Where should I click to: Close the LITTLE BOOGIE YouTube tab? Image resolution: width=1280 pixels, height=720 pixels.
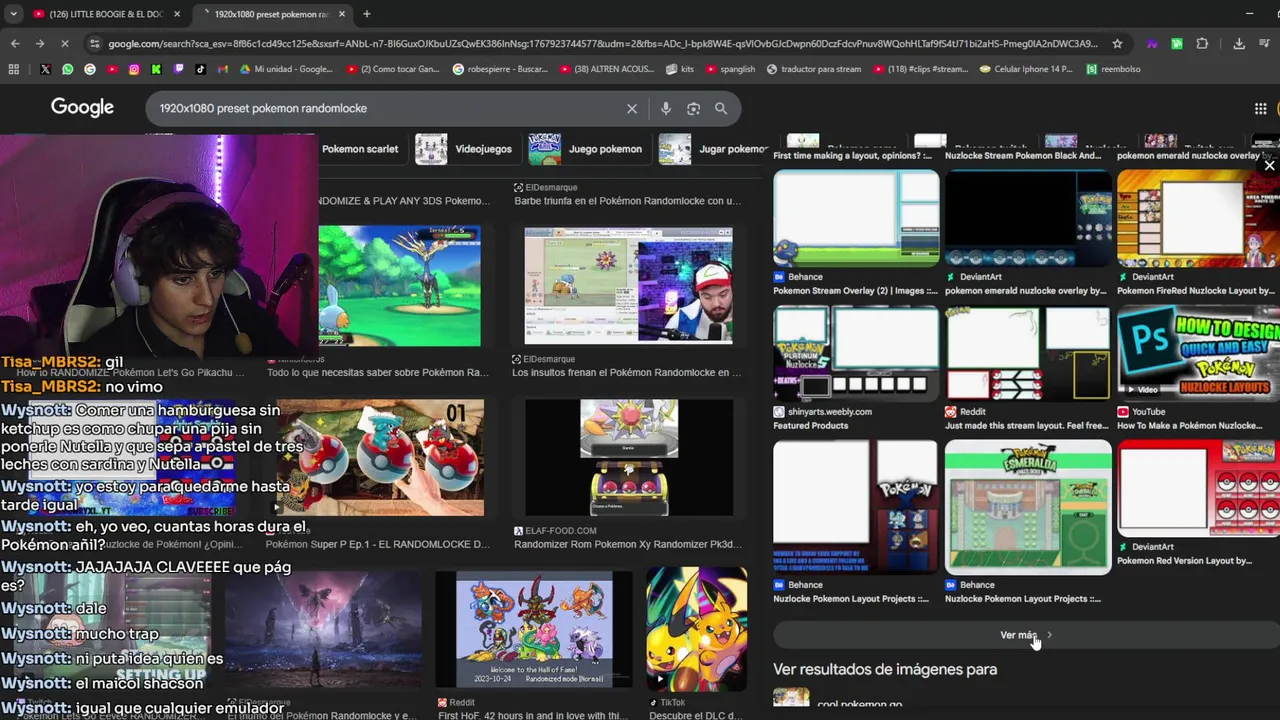(x=177, y=14)
